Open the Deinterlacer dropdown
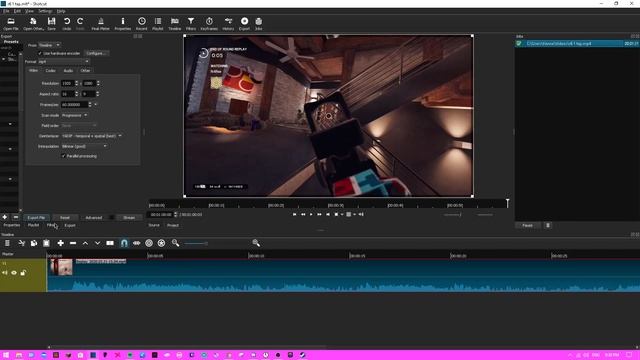 click(91, 136)
